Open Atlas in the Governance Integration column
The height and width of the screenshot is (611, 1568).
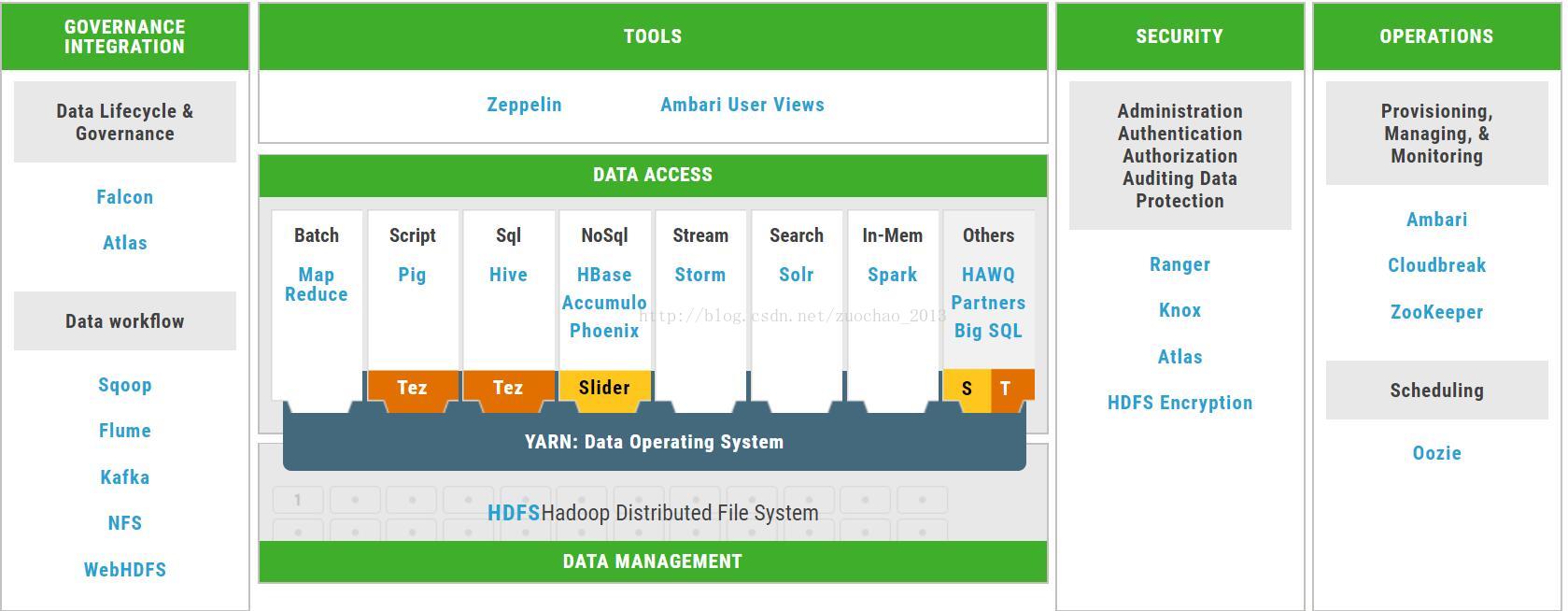(124, 243)
